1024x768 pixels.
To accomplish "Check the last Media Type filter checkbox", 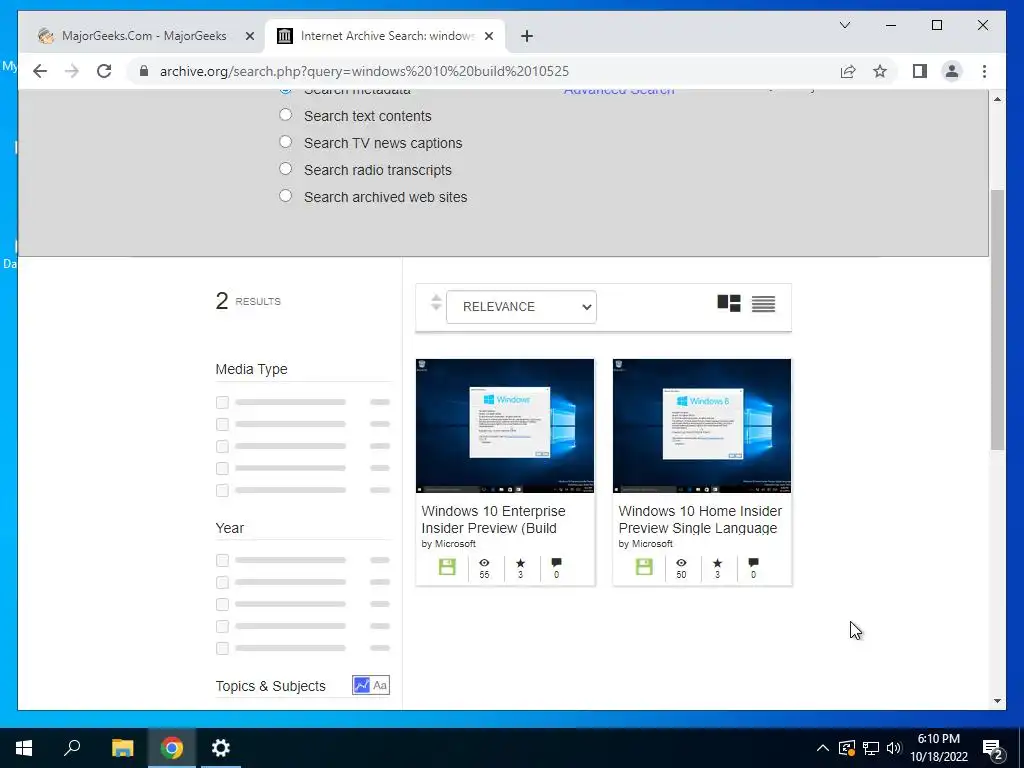I will (223, 490).
